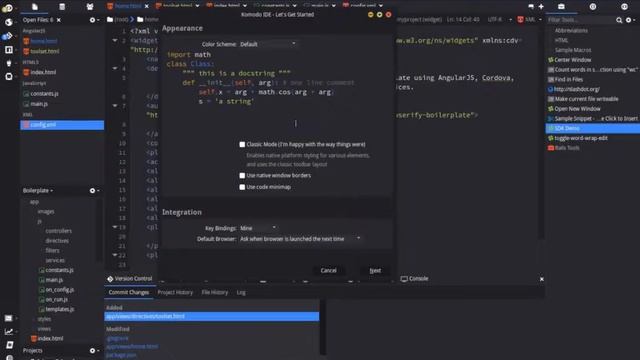
Task: Collapse code fold at line 19
Action: [115, 227]
